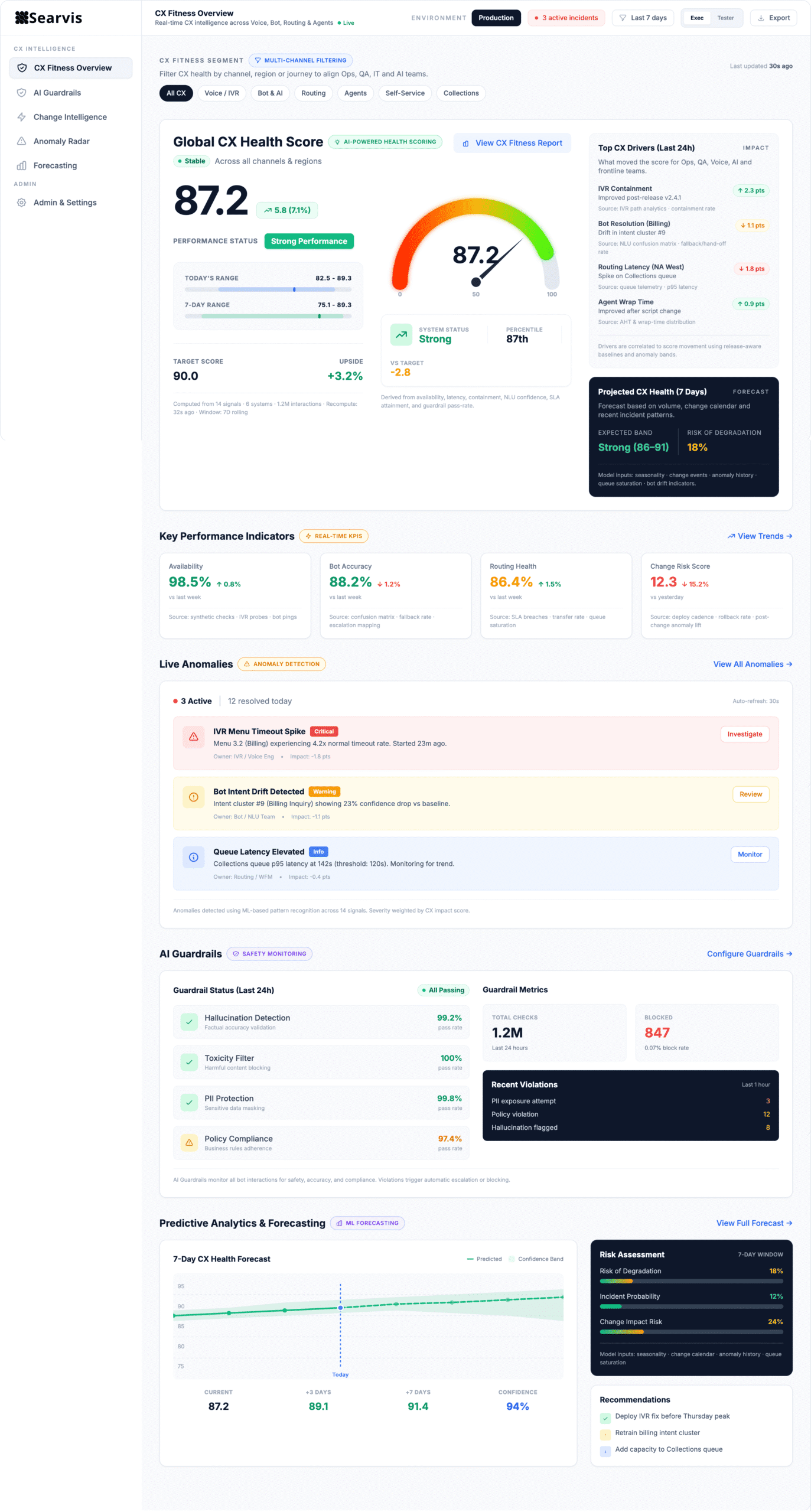Select the Self-Service segment filter
811x1512 pixels.
405,93
